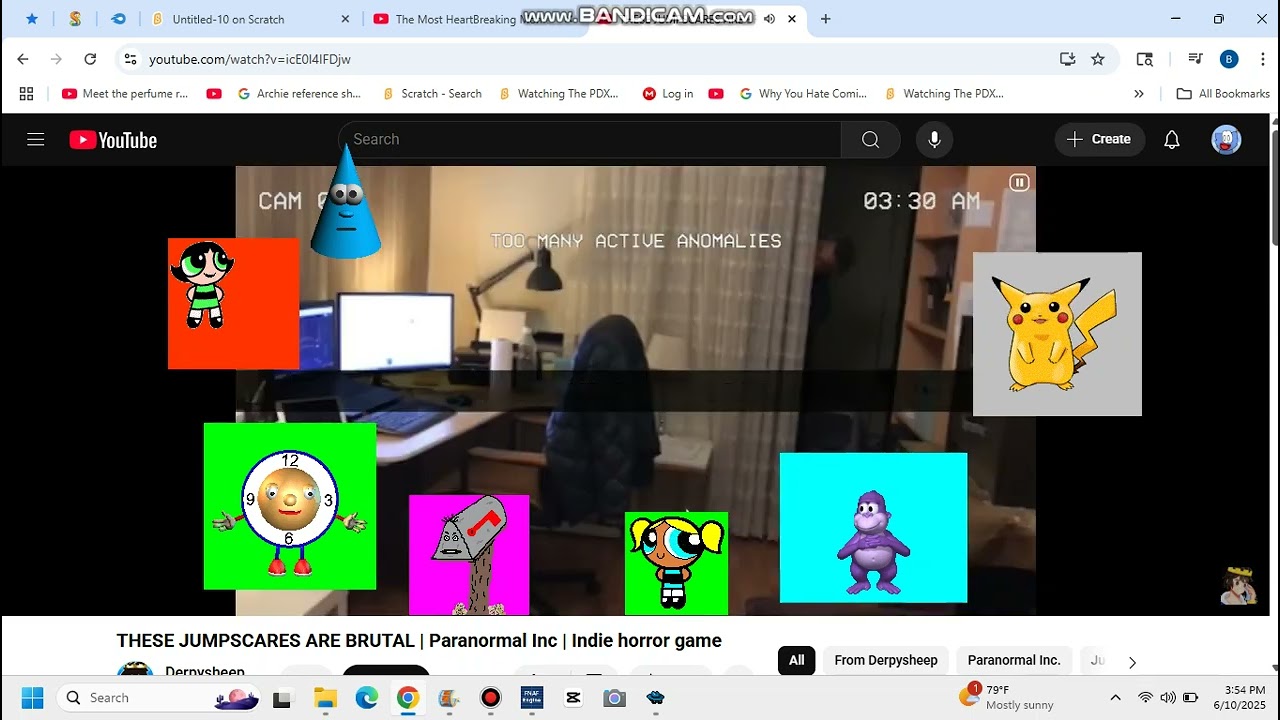Open the 'Why You Hate Comi...' bookmark

803,94
